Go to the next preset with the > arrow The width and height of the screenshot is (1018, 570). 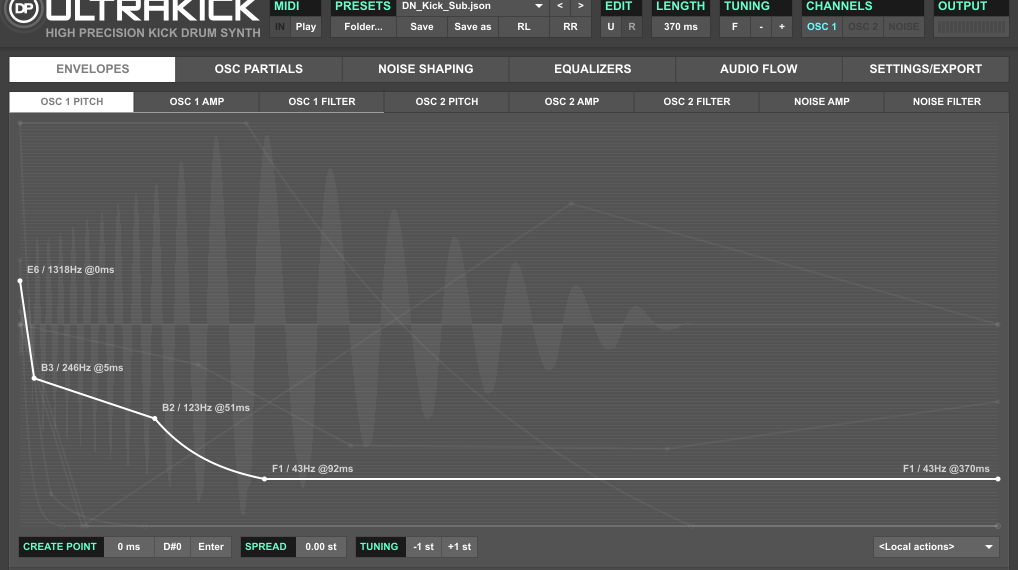pyautogui.click(x=580, y=6)
